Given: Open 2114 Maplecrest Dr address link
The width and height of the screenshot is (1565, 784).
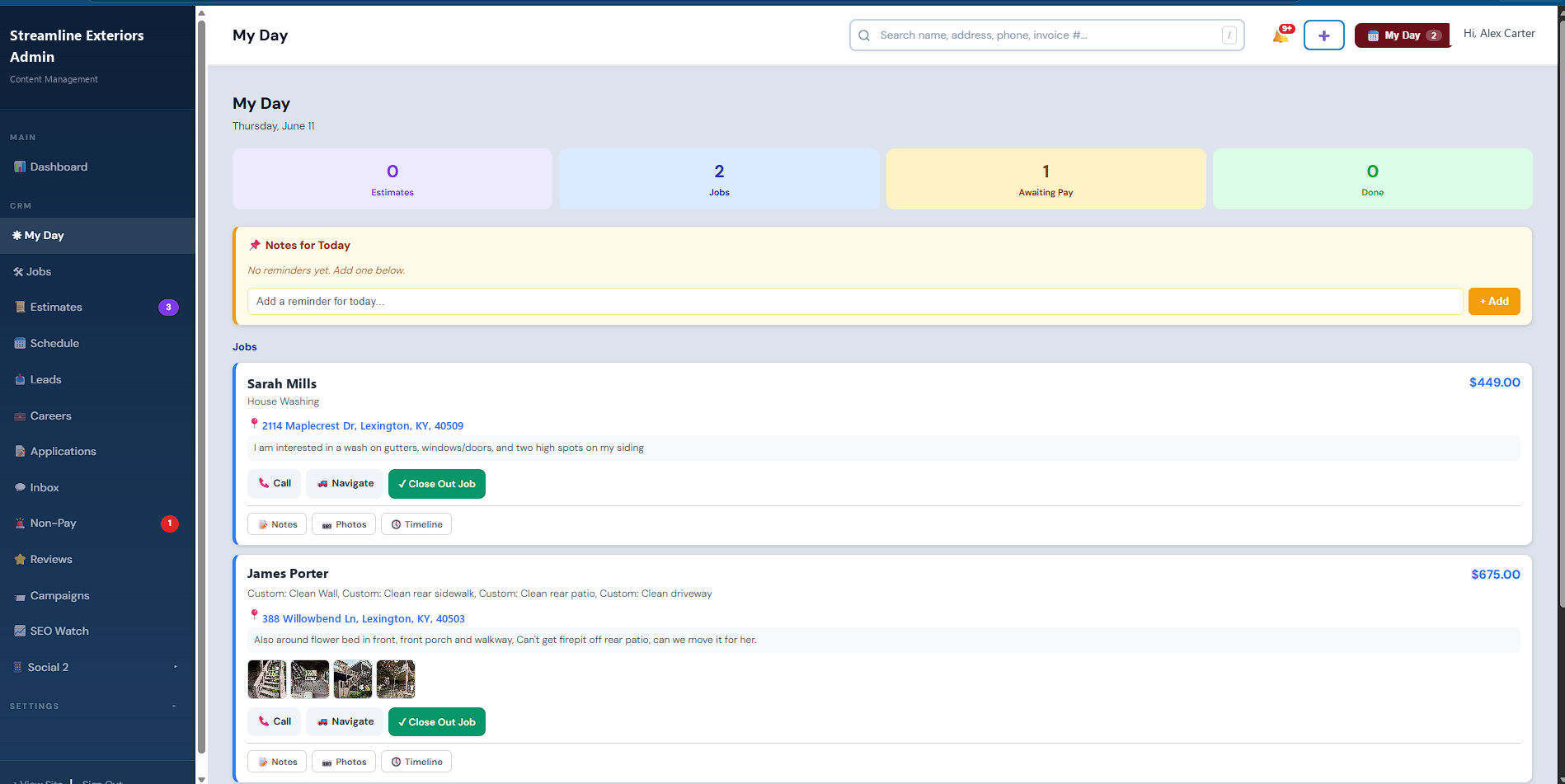Looking at the screenshot, I should click(x=363, y=426).
